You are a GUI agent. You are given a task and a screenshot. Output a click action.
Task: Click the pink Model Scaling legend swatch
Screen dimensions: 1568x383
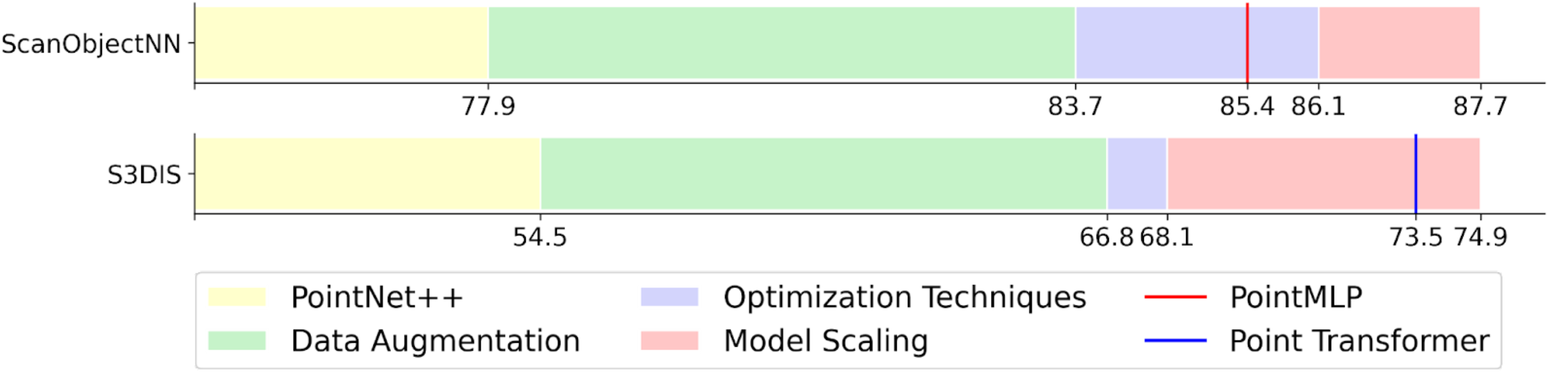click(669, 341)
